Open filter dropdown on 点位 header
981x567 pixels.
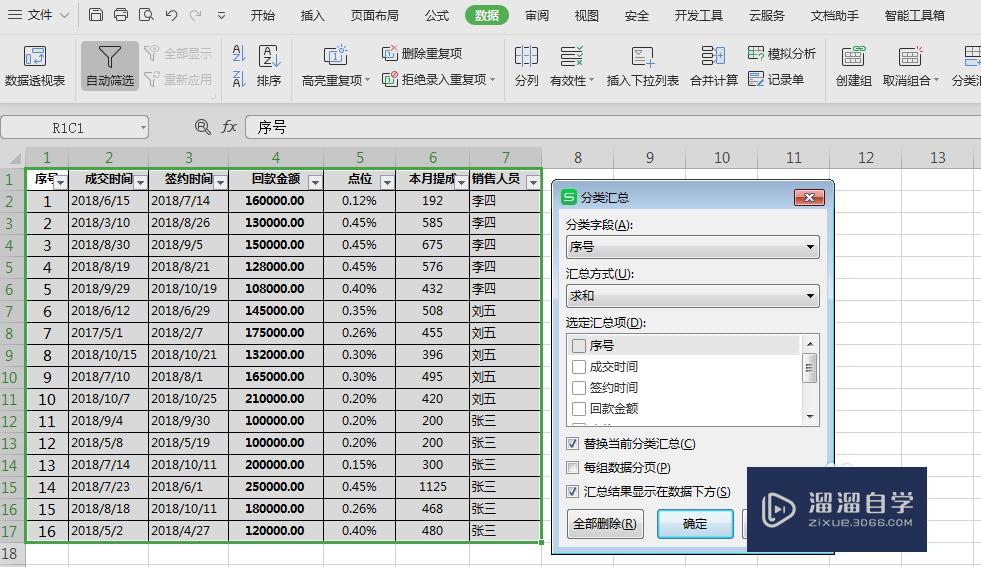[x=387, y=182]
